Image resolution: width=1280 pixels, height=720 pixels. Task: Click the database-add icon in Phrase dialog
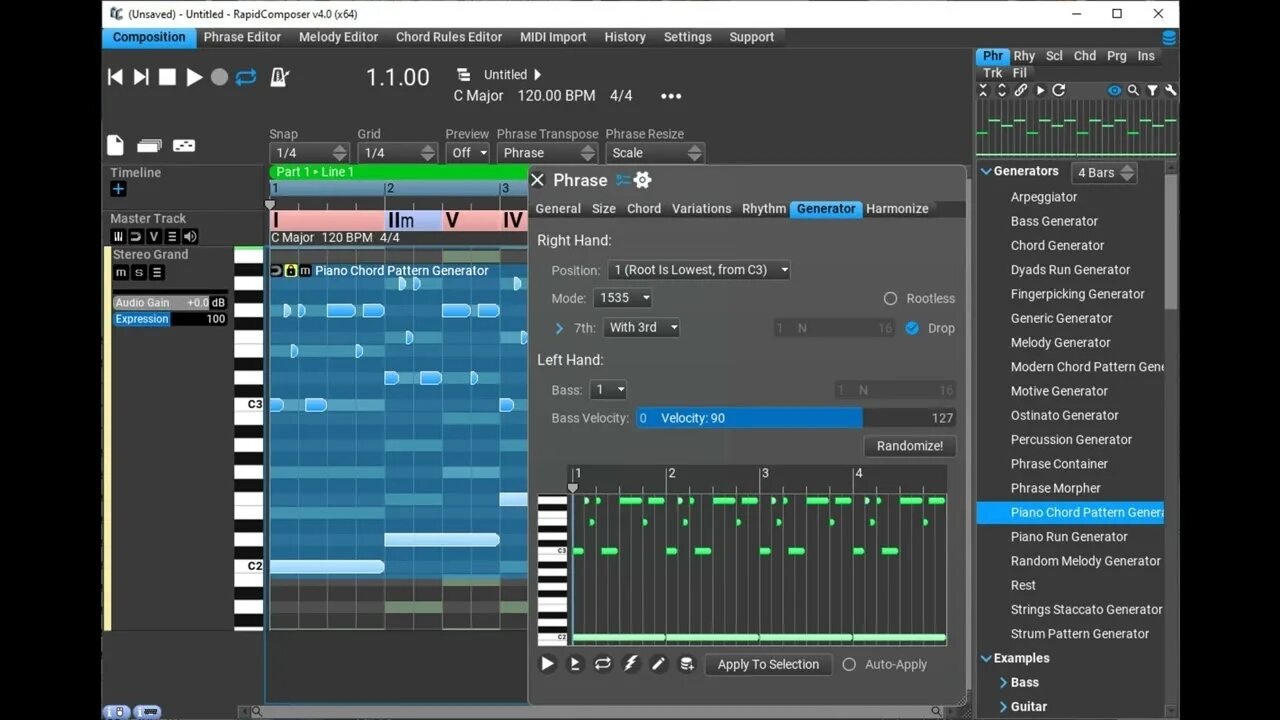pos(687,664)
